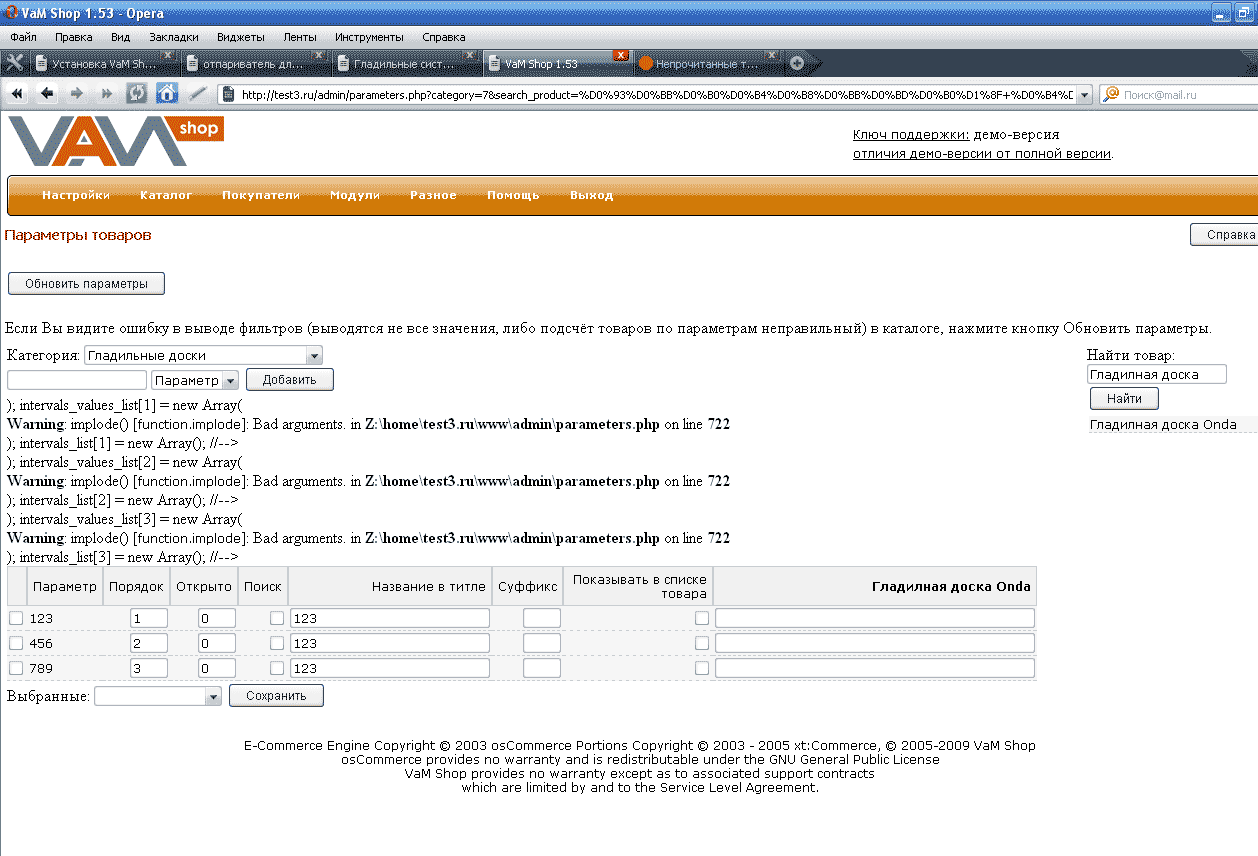Close the active 'VaM Shop 1.53' tab
The width and height of the screenshot is (1258, 856).
point(621,55)
